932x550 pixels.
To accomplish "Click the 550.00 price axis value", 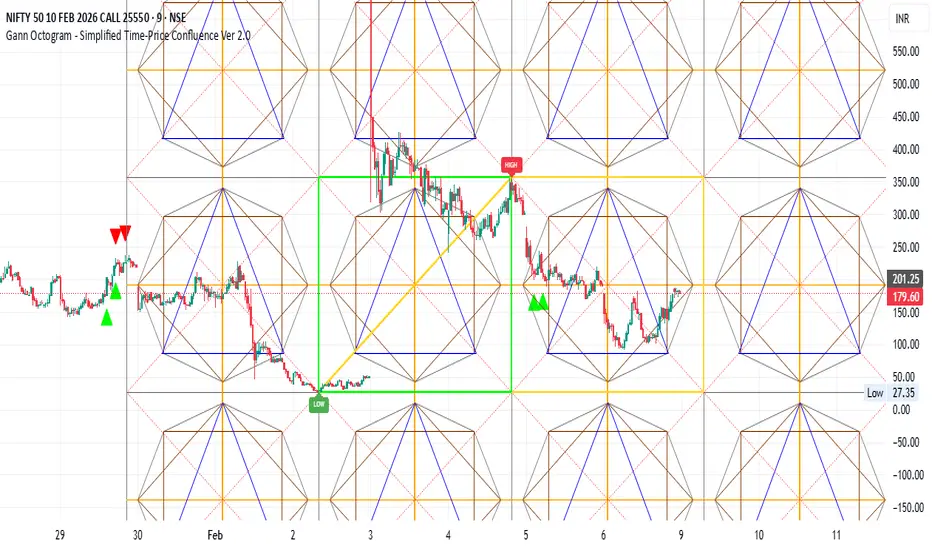I will coord(905,52).
